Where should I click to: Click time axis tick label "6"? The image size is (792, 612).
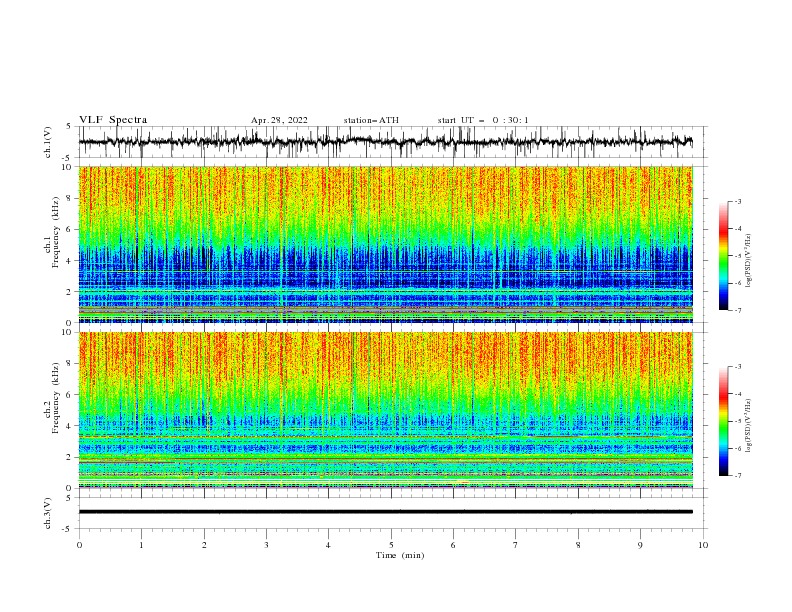click(x=453, y=545)
